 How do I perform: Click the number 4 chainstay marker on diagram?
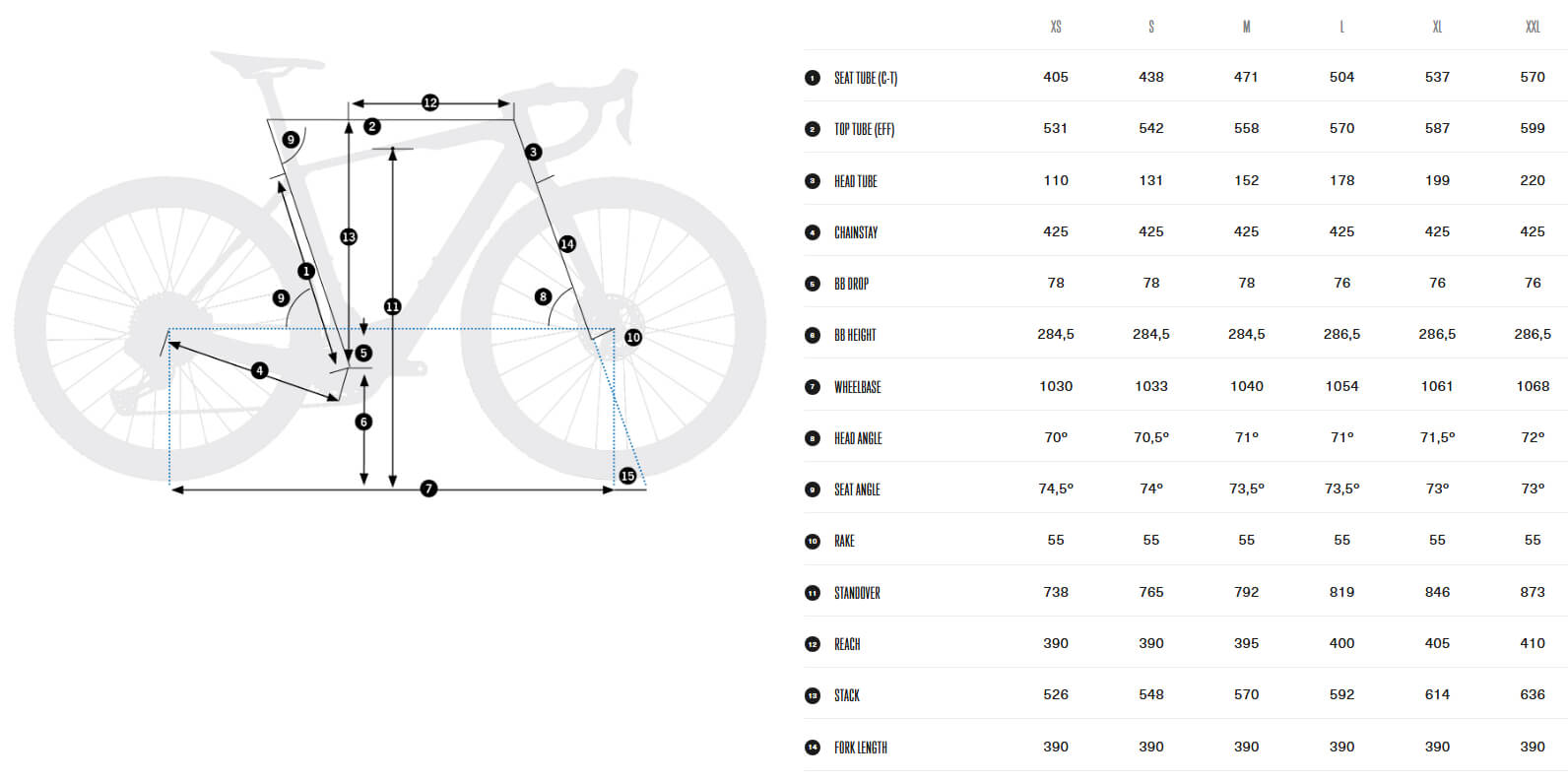pos(259,370)
